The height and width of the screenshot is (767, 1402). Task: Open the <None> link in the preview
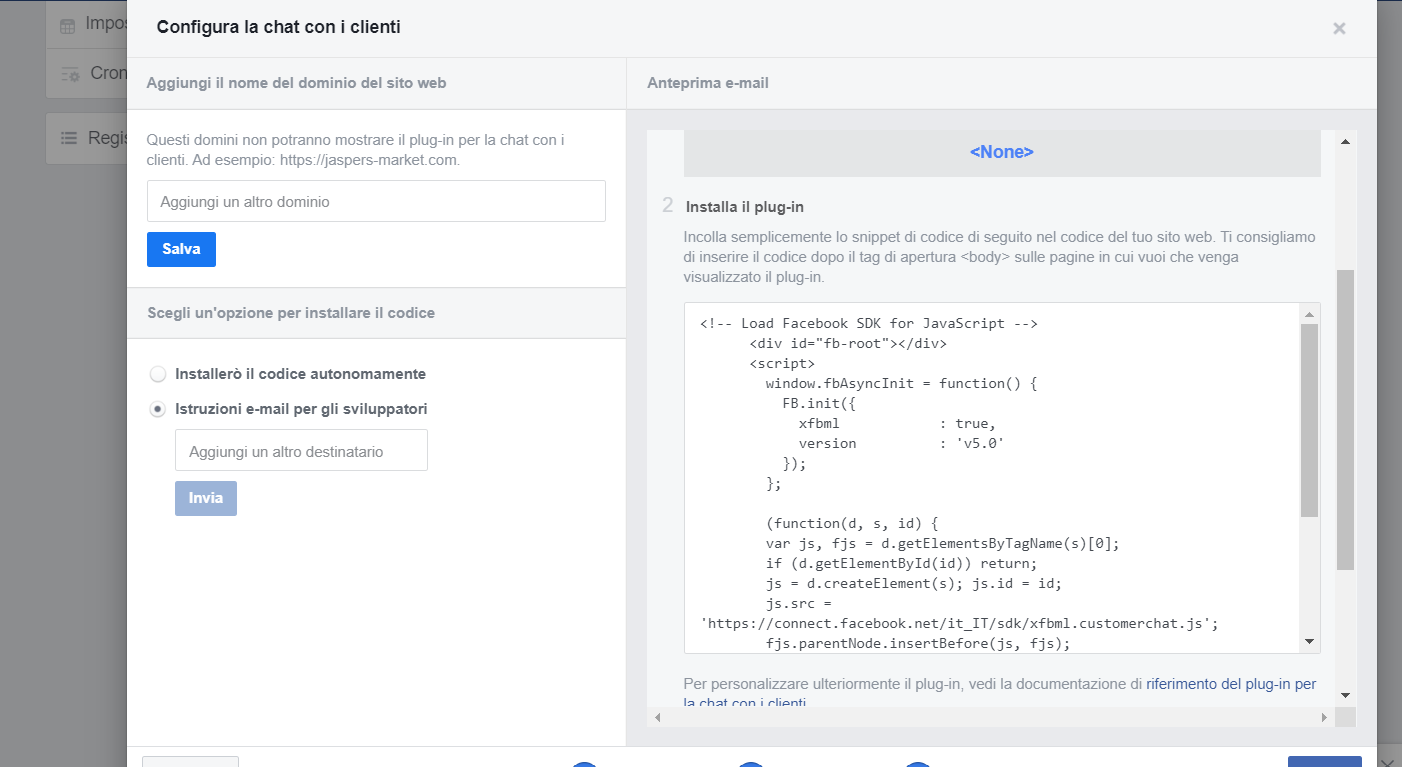(1001, 152)
